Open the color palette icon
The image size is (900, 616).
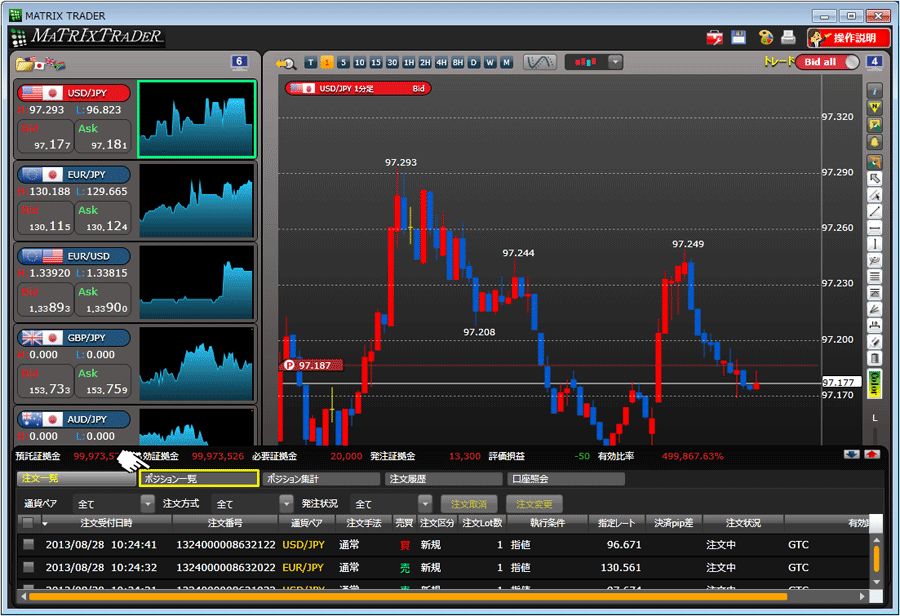tap(766, 38)
